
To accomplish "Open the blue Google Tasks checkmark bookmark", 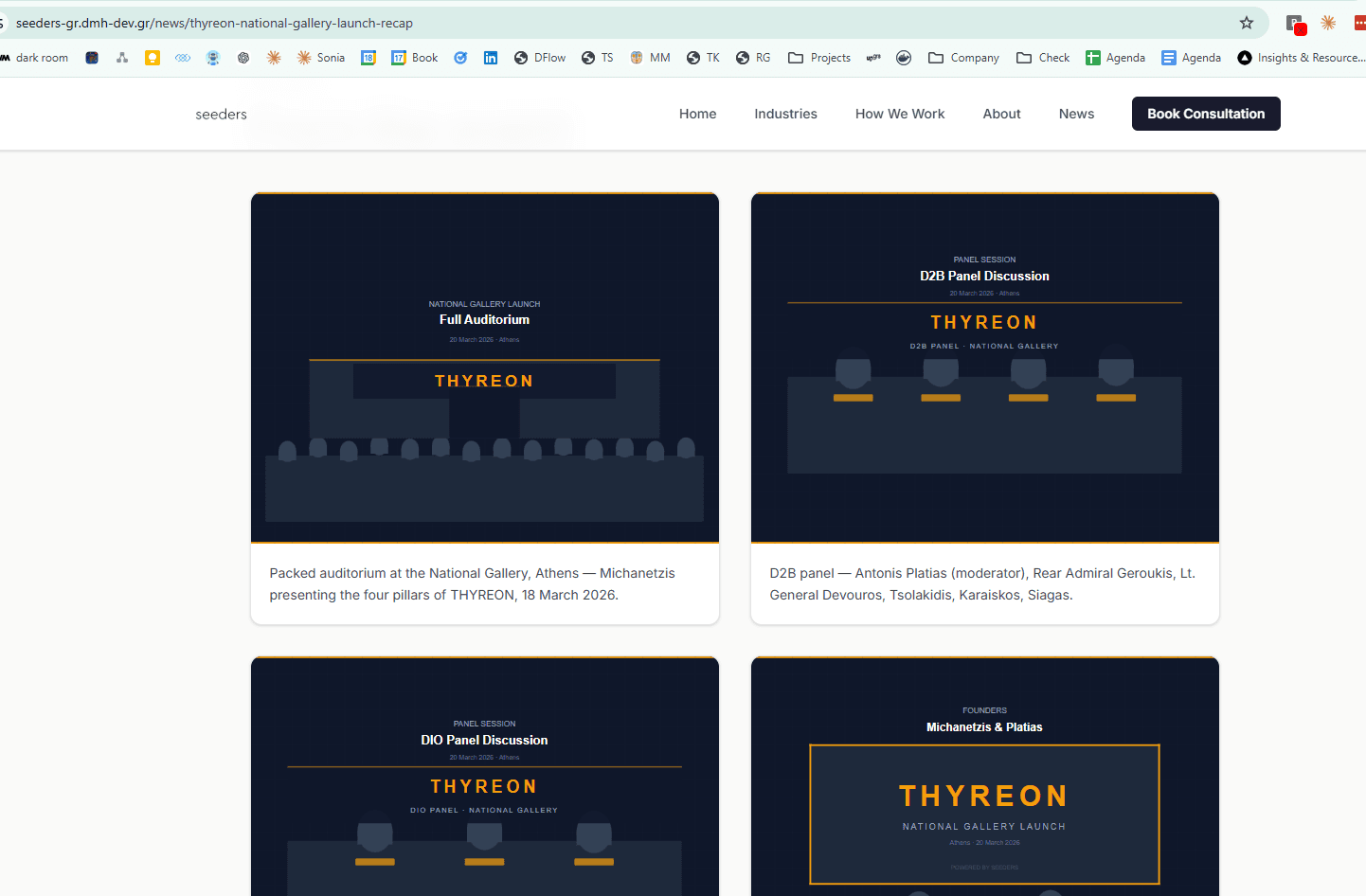I will (x=460, y=58).
